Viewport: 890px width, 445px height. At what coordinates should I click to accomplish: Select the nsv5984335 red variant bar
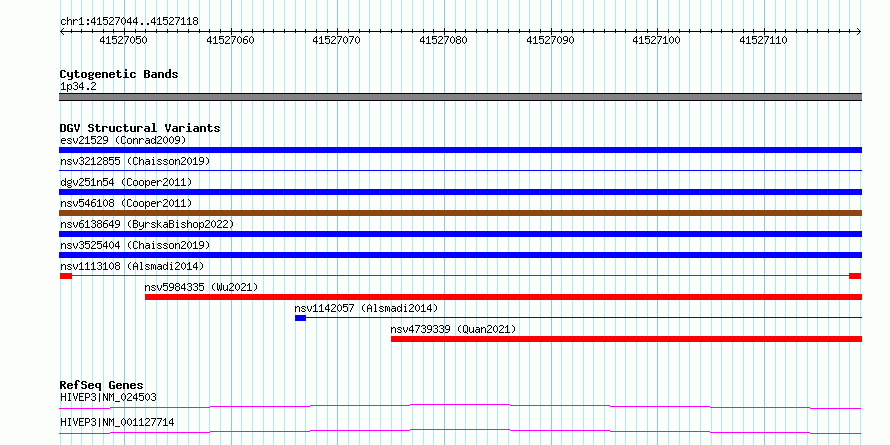(503, 297)
